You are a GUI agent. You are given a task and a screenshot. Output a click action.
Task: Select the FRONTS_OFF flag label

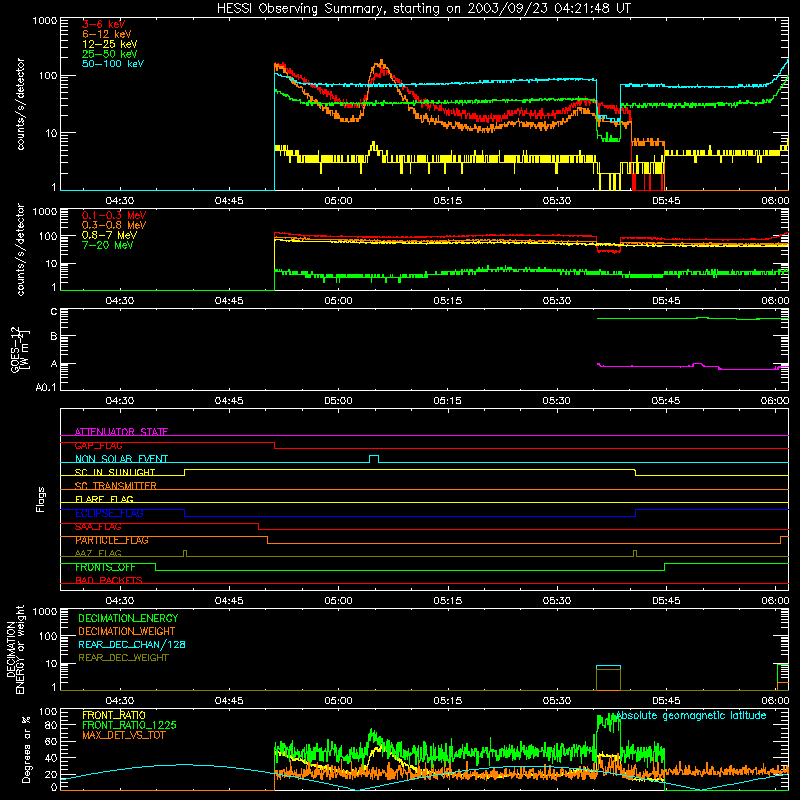pyautogui.click(x=105, y=567)
